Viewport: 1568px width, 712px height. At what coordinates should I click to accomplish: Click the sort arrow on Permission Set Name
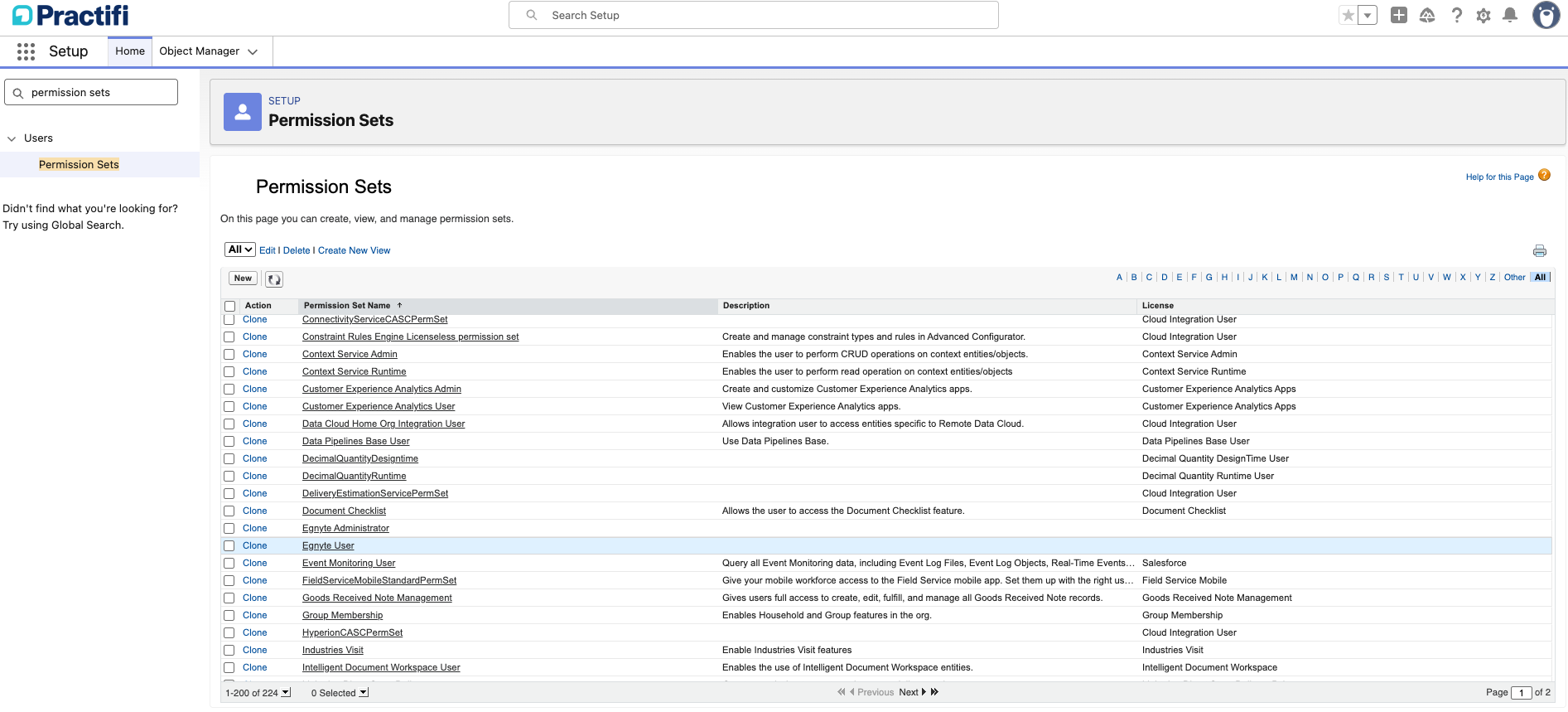(x=399, y=305)
